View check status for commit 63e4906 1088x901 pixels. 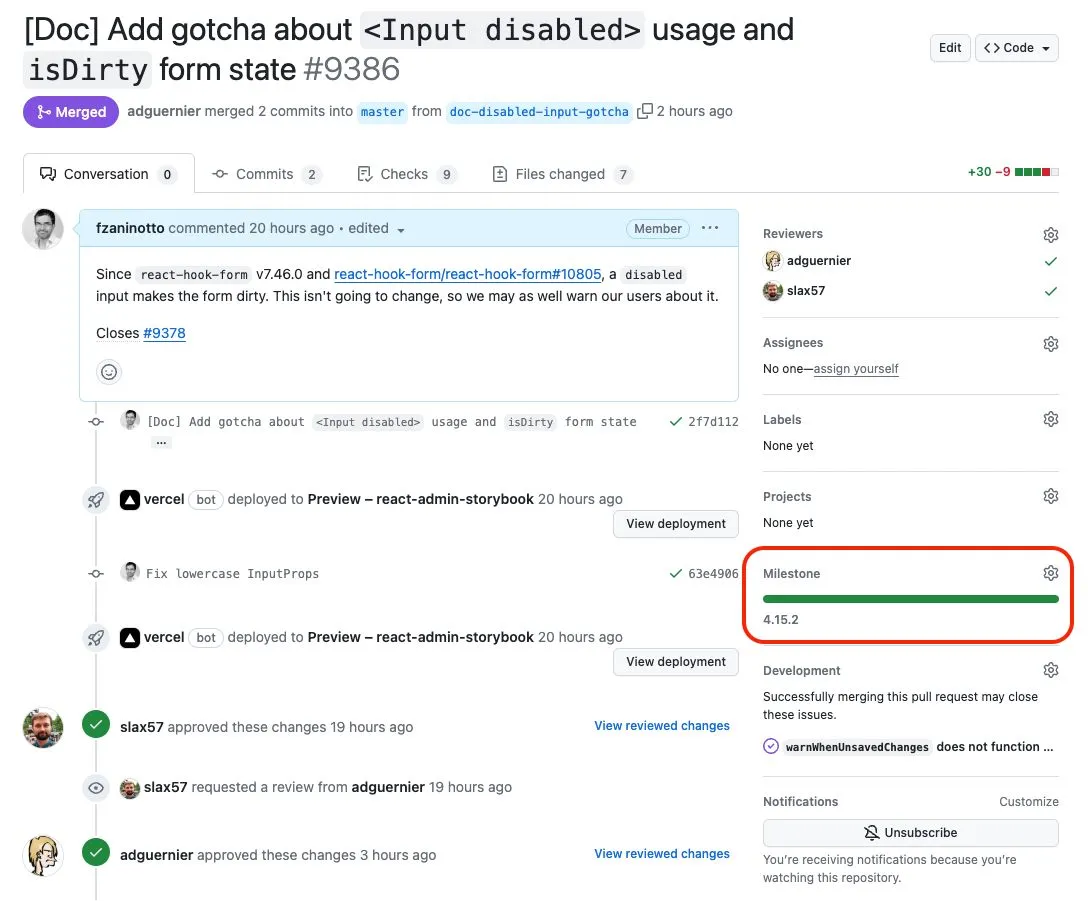click(676, 573)
